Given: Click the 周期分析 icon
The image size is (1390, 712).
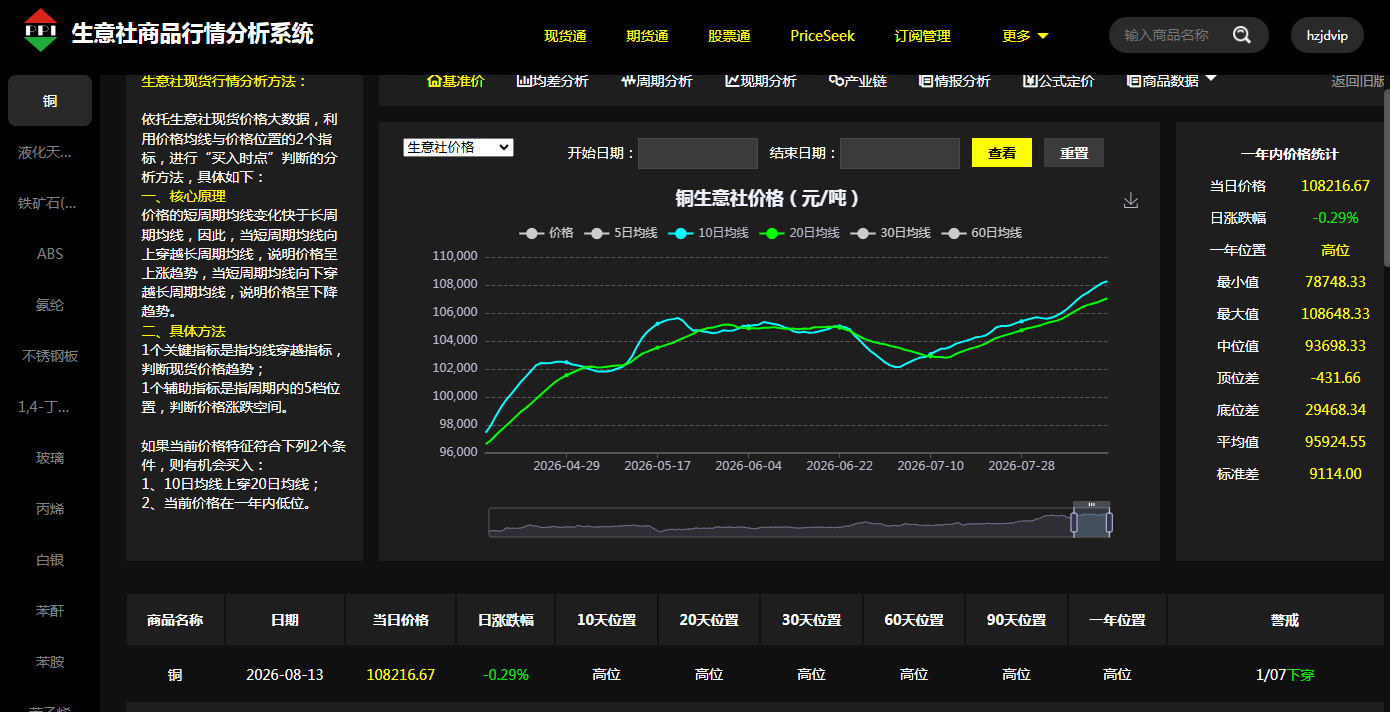Looking at the screenshot, I should 628,81.
